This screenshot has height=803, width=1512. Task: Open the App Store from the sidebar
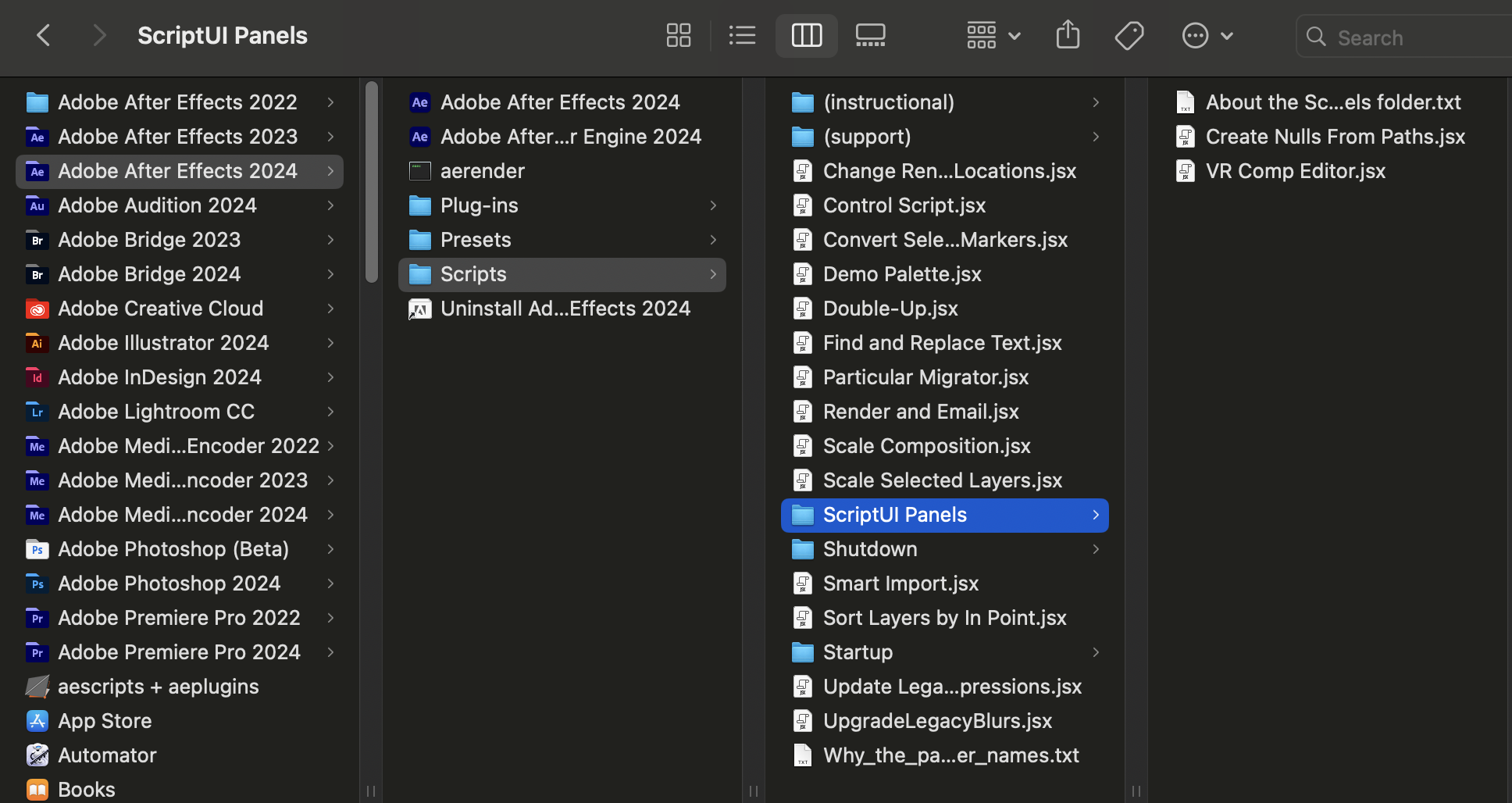[x=105, y=720]
